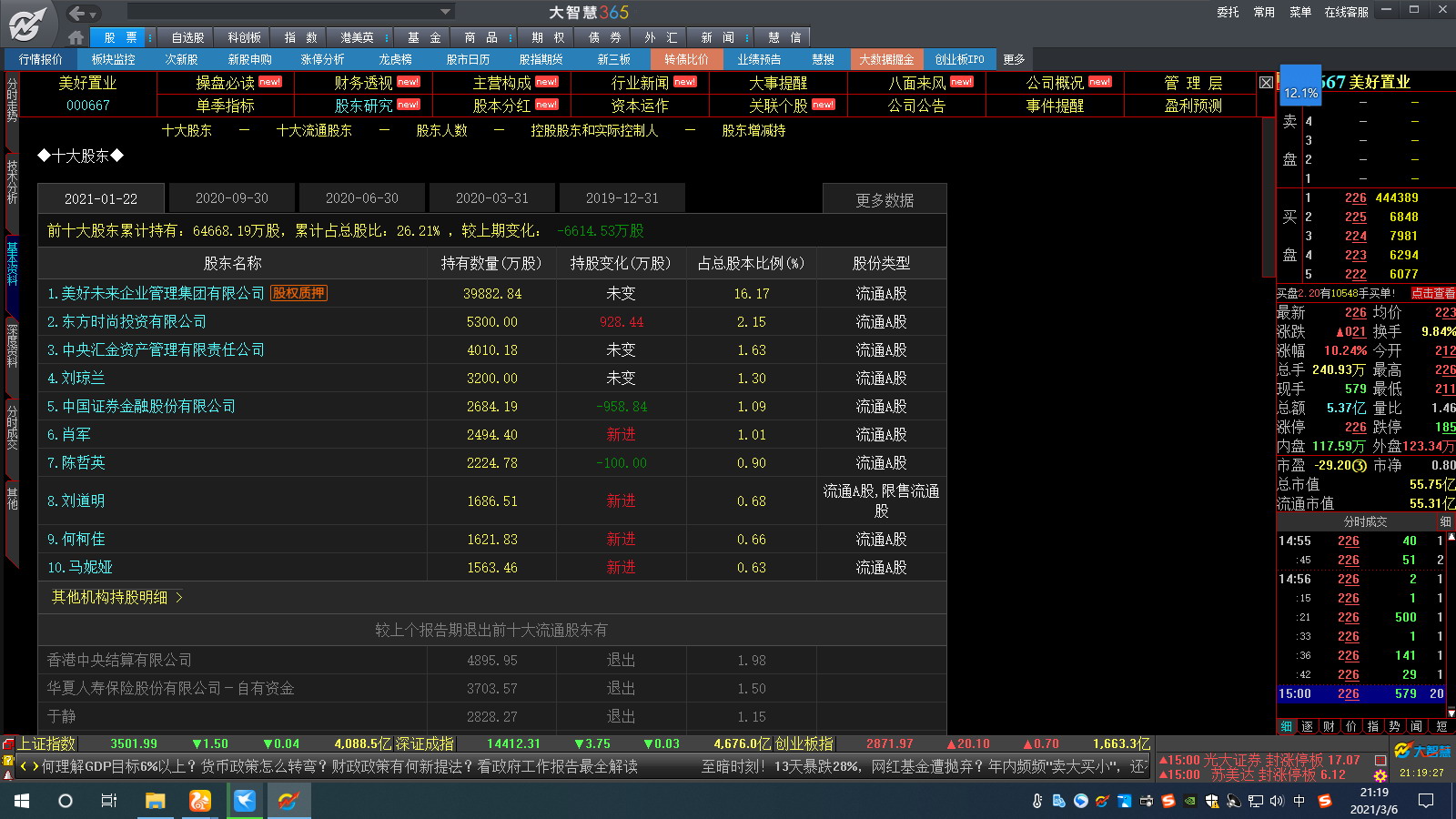Click the 大智慧 app icon on taskbar

[289, 801]
